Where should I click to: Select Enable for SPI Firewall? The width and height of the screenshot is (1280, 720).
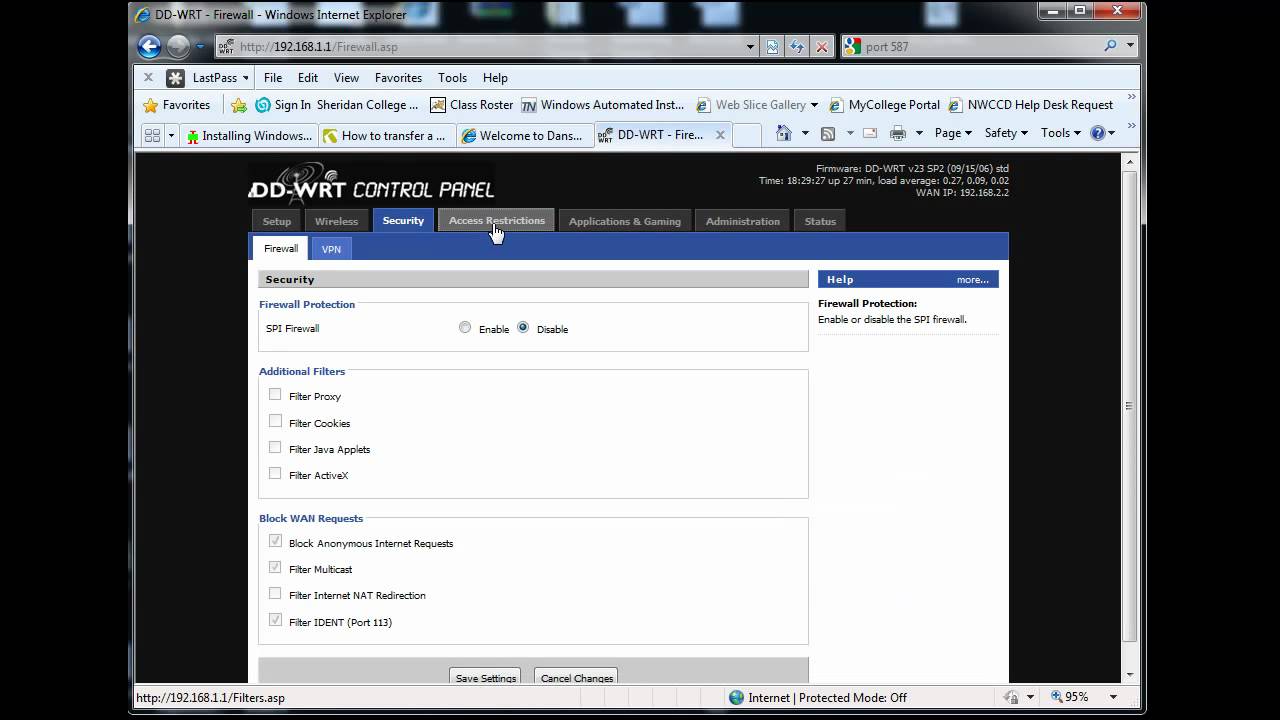pyautogui.click(x=465, y=328)
